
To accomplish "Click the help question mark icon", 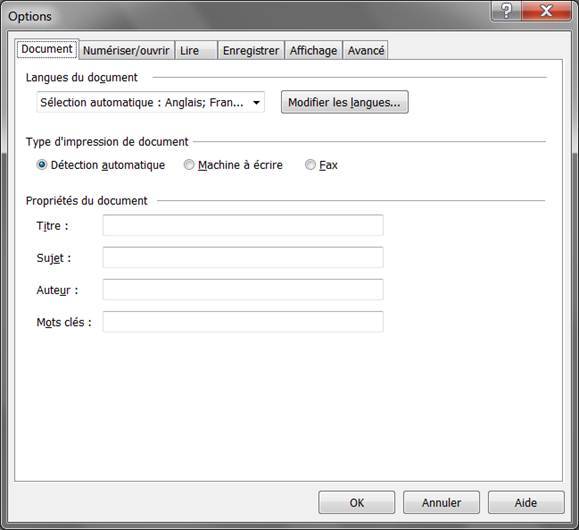I will click(x=506, y=11).
